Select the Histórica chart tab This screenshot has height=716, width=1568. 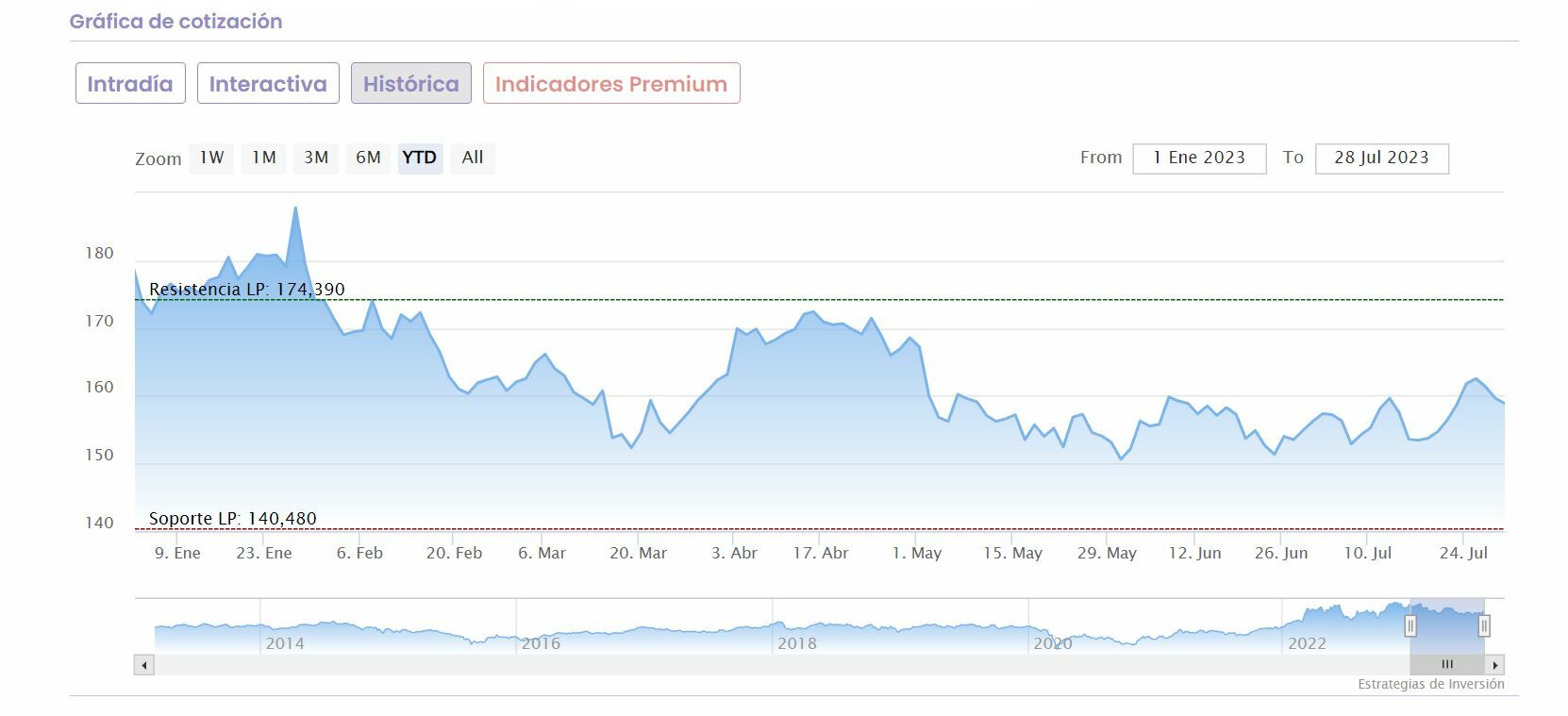click(x=411, y=84)
